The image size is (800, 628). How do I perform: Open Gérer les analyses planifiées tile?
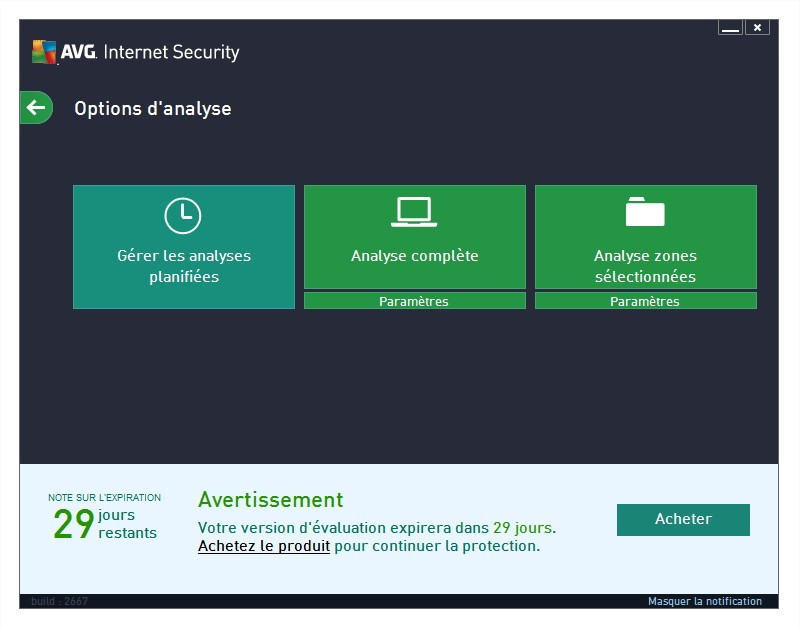(184, 266)
